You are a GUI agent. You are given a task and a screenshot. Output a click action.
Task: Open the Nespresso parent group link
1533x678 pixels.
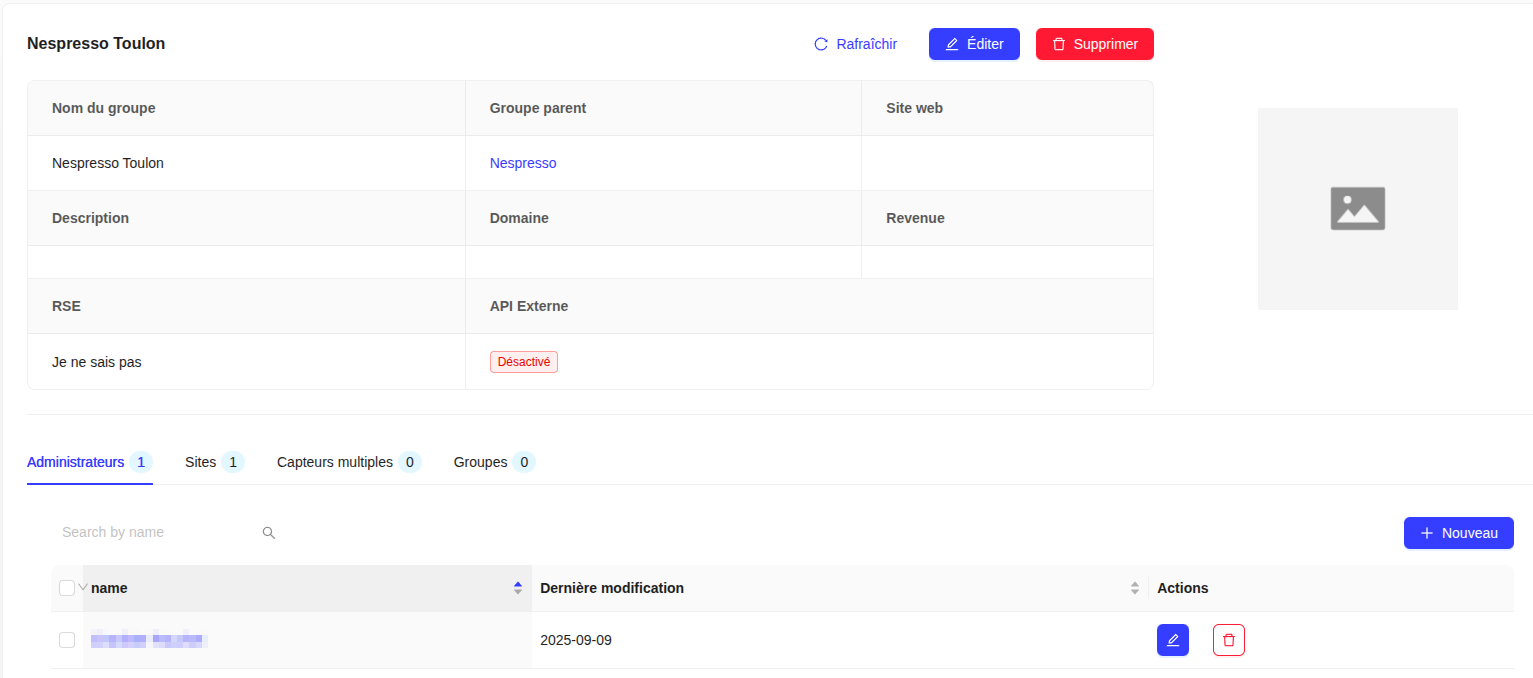523,163
